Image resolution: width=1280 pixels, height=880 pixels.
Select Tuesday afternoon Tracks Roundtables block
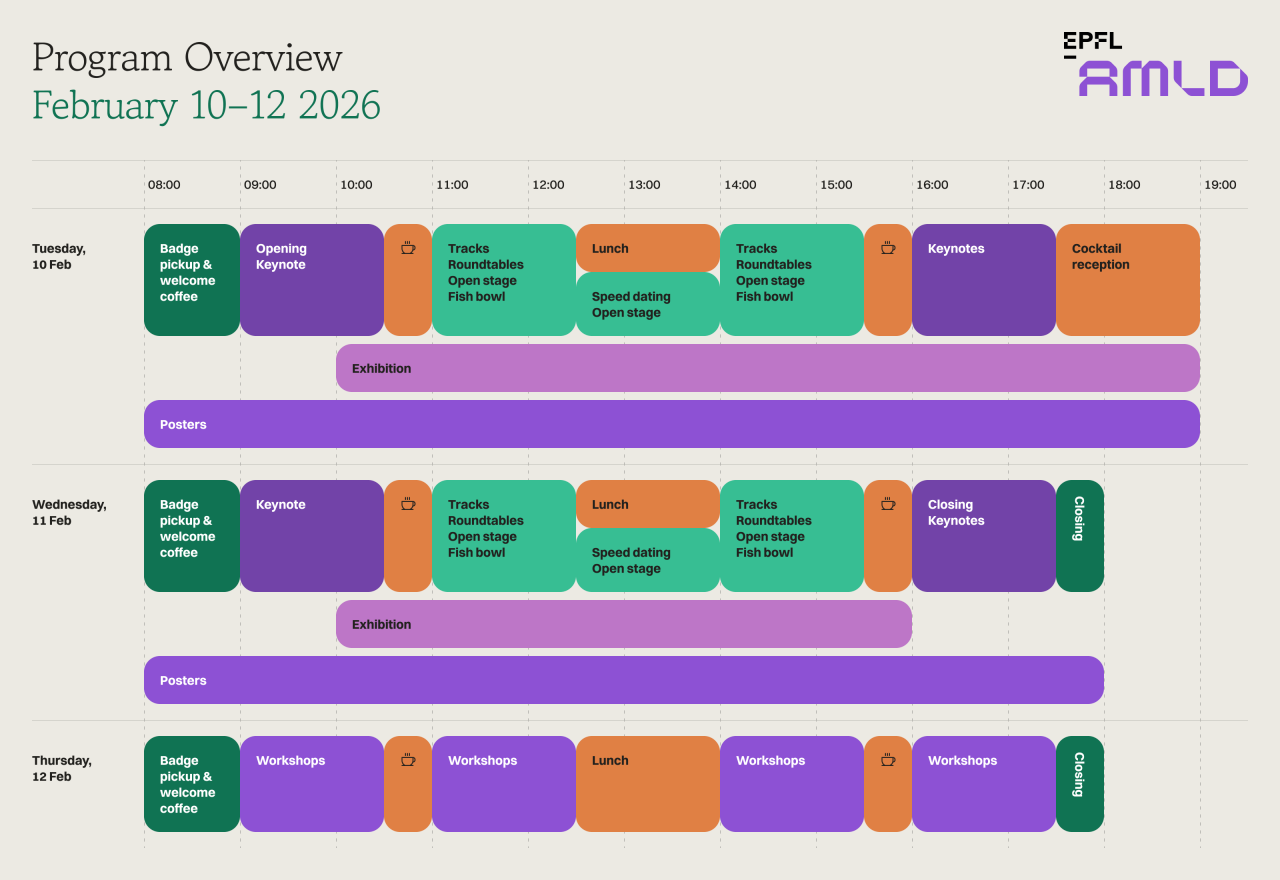click(792, 280)
